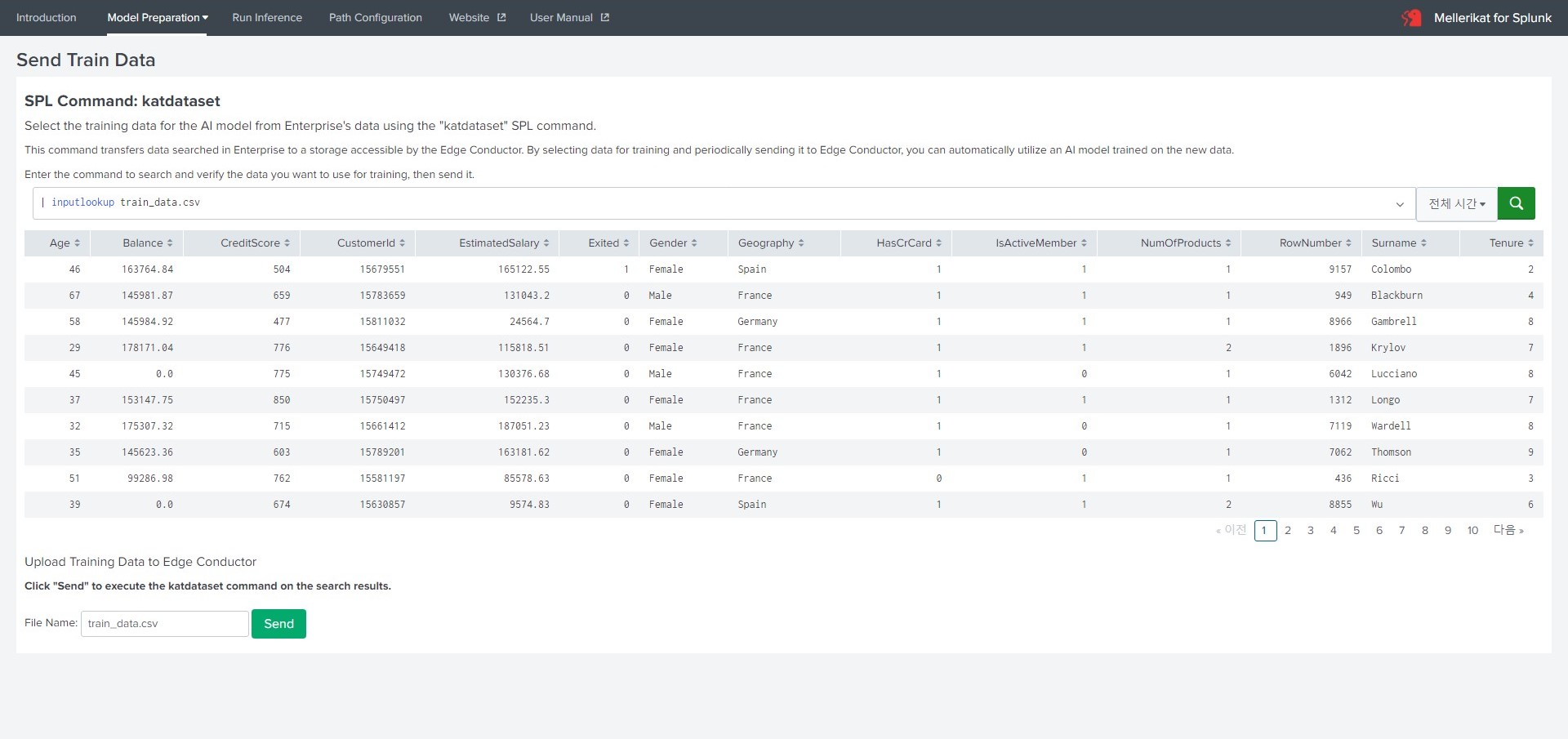
Task: Select Surname cell Lucciano
Action: [x=1393, y=374]
